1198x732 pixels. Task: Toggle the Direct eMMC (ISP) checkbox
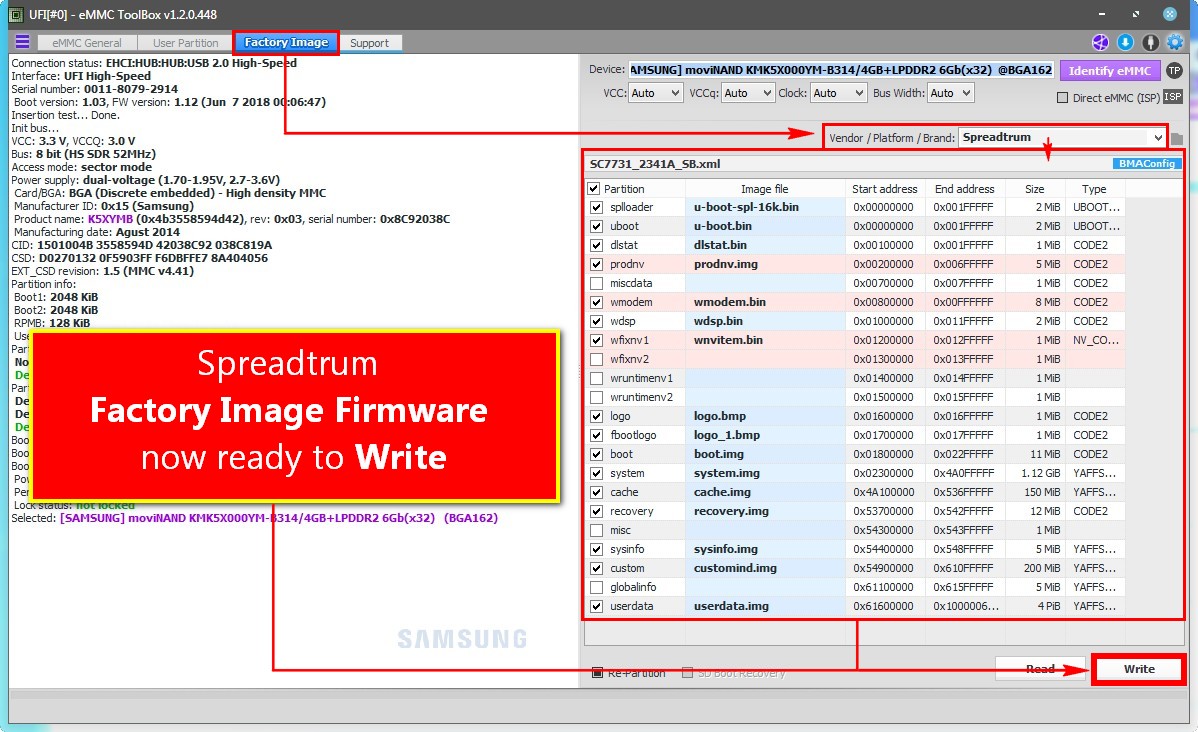(1062, 98)
